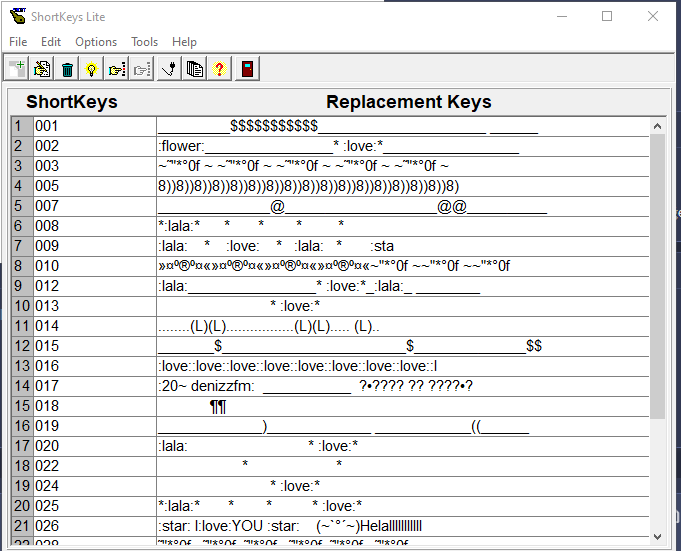Open the Options menu
This screenshot has height=551, width=681.
click(x=96, y=42)
